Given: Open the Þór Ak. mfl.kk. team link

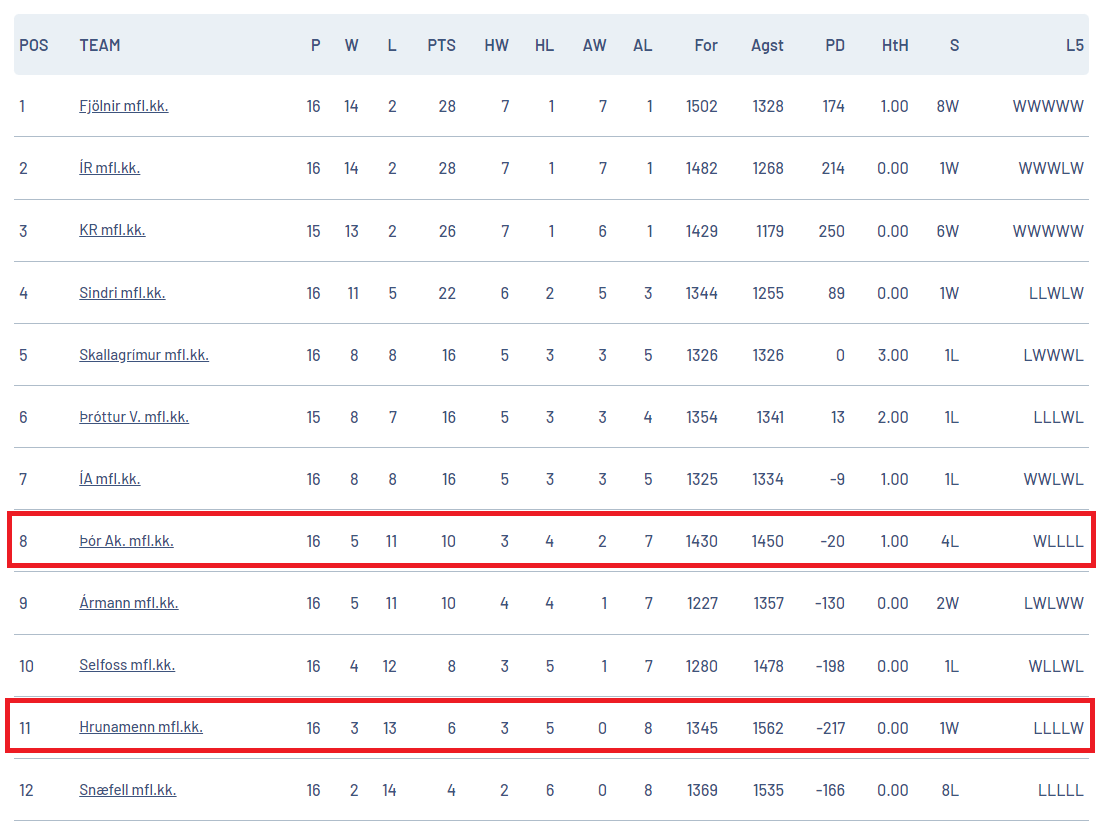Looking at the screenshot, I should click(127, 541).
